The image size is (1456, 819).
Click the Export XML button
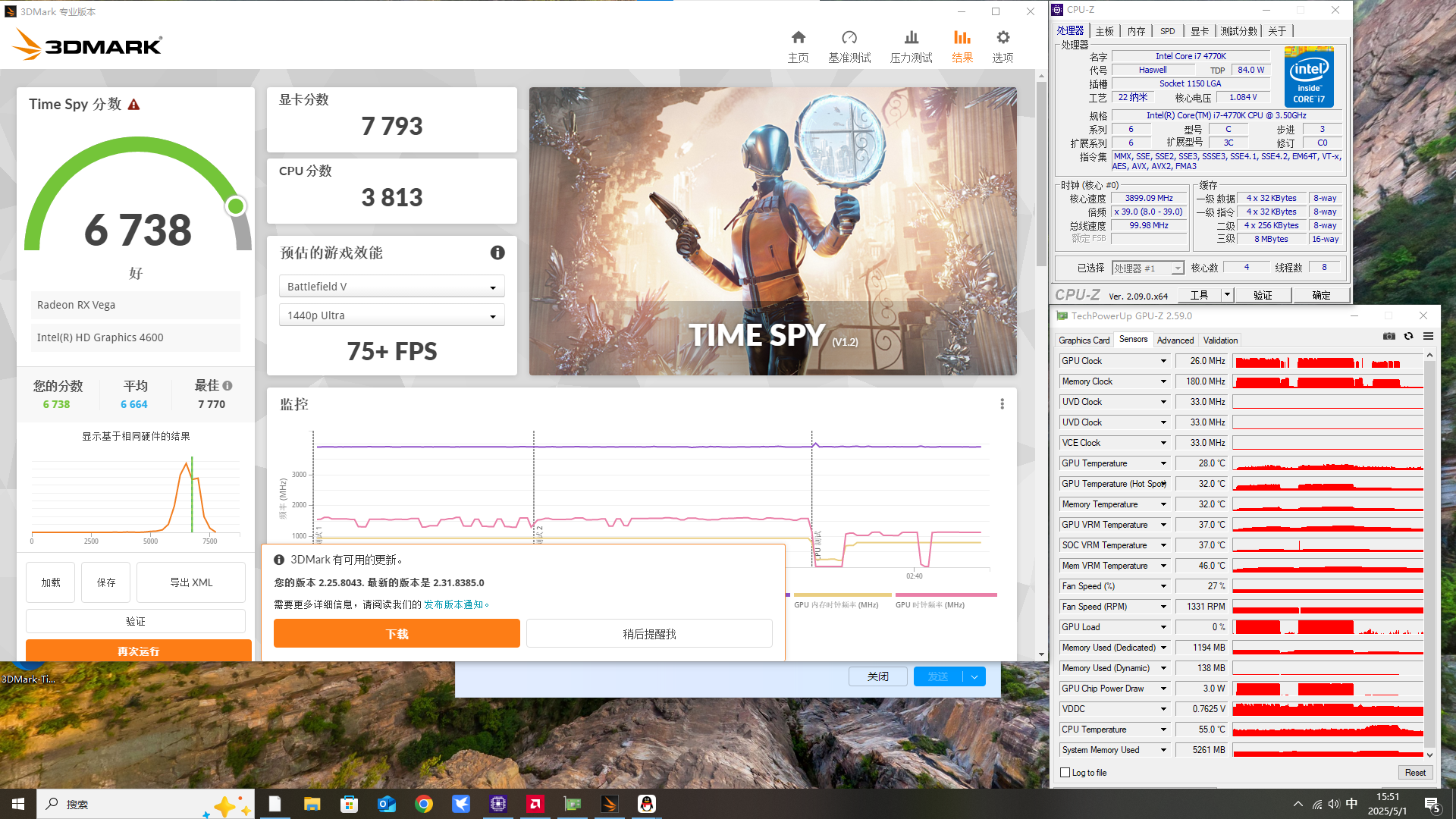click(191, 582)
